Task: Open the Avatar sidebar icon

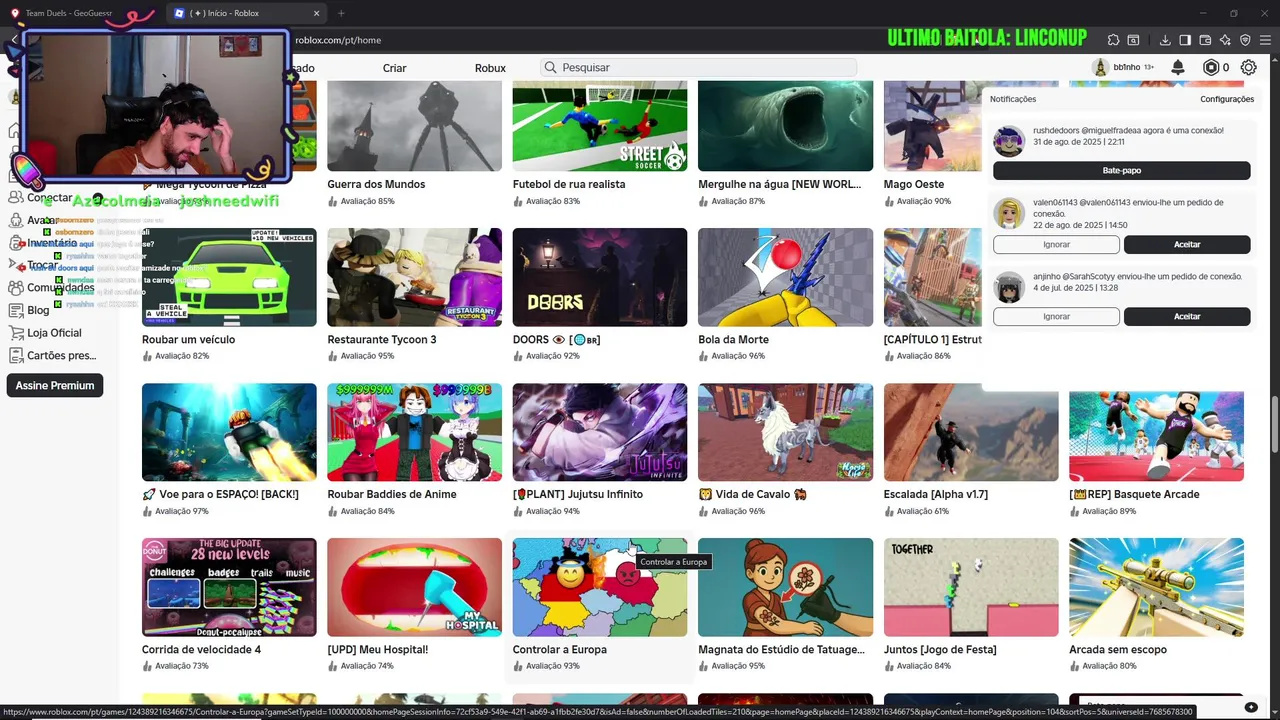Action: [15, 220]
